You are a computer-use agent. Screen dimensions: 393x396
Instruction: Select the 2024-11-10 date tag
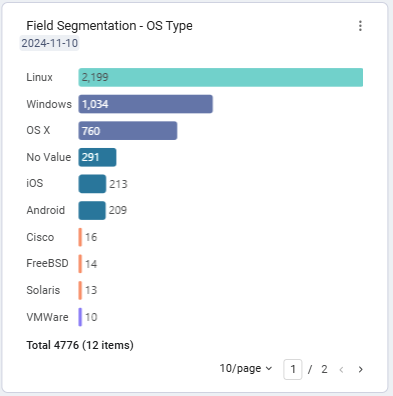[x=49, y=43]
